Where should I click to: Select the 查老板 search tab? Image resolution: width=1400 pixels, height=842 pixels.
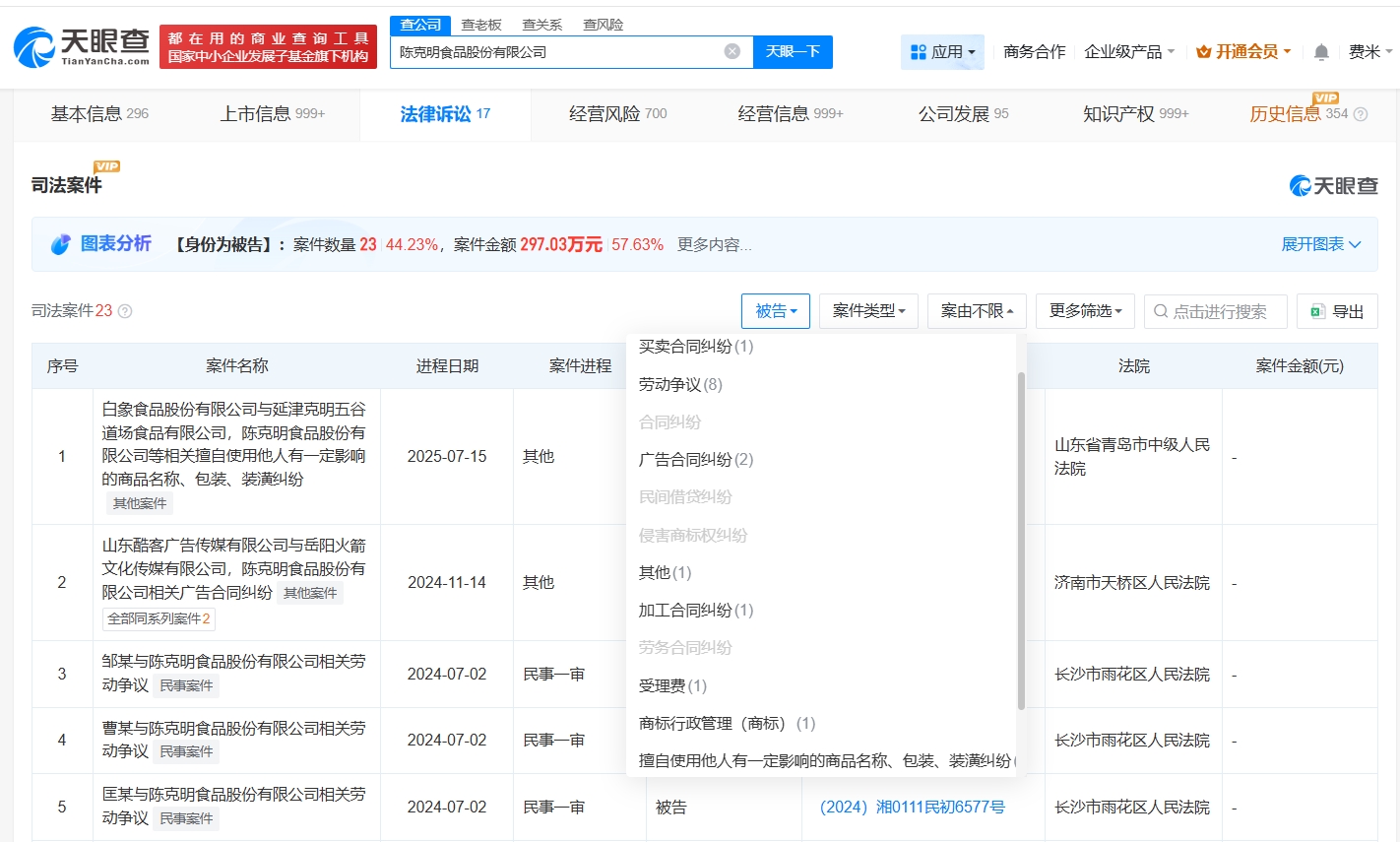[x=481, y=25]
